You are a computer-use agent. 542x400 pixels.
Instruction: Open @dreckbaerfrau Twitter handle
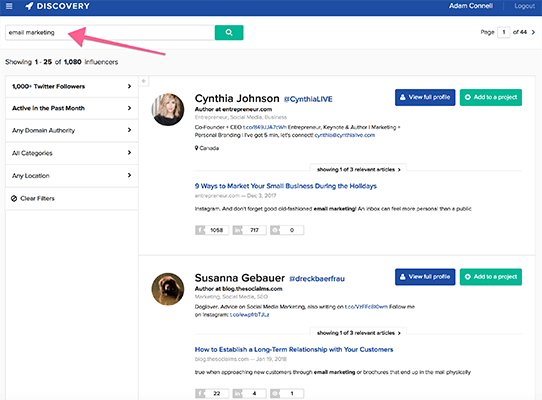[x=317, y=279]
